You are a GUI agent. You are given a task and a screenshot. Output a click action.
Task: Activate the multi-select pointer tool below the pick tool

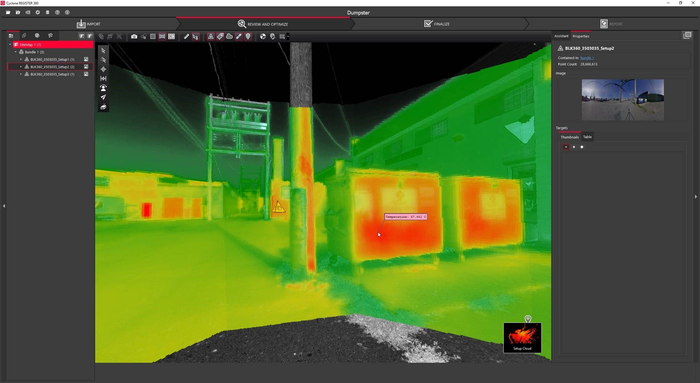coord(103,60)
